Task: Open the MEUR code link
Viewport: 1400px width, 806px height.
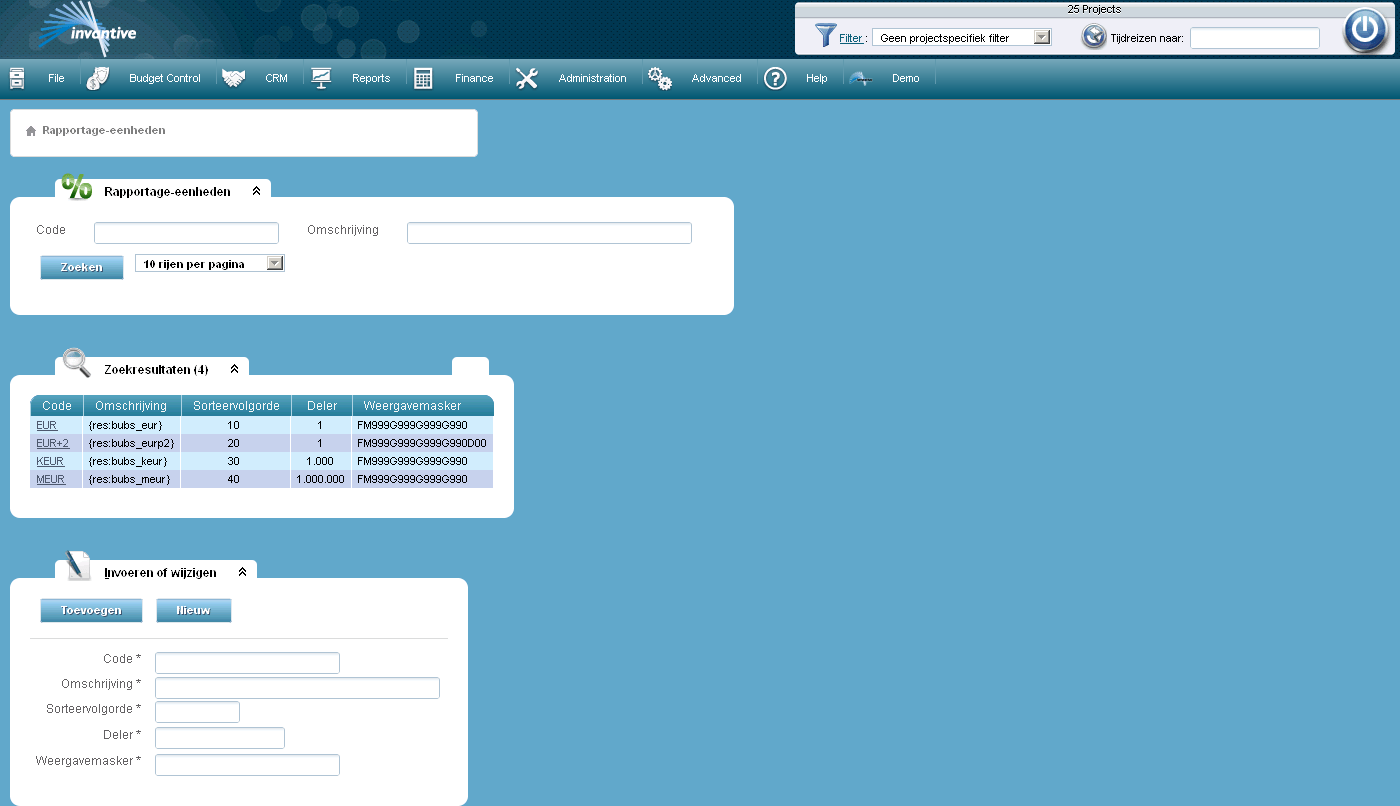Action: 50,479
